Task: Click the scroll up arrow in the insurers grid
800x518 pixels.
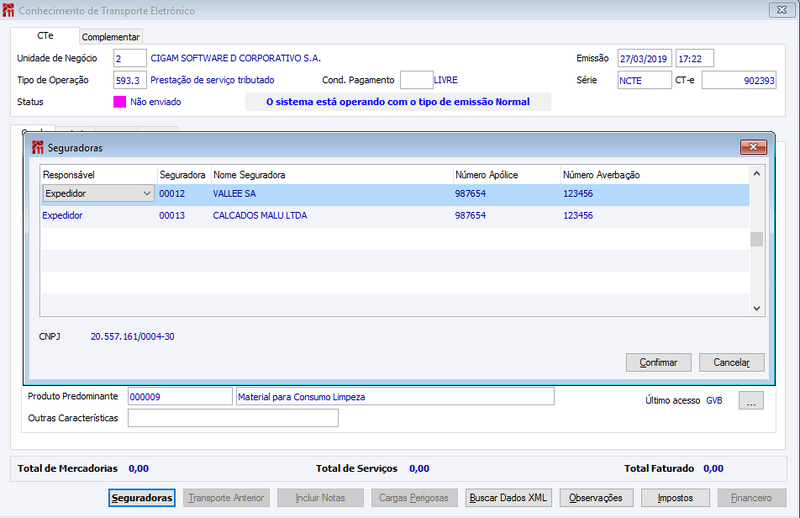Action: [x=757, y=174]
